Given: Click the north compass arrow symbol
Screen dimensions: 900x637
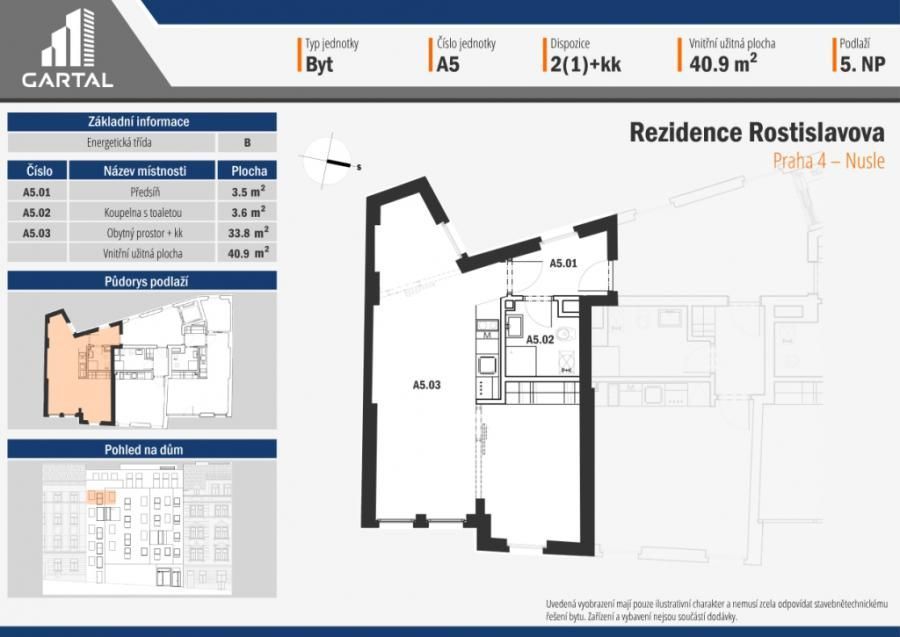Looking at the screenshot, I should coord(333,160).
